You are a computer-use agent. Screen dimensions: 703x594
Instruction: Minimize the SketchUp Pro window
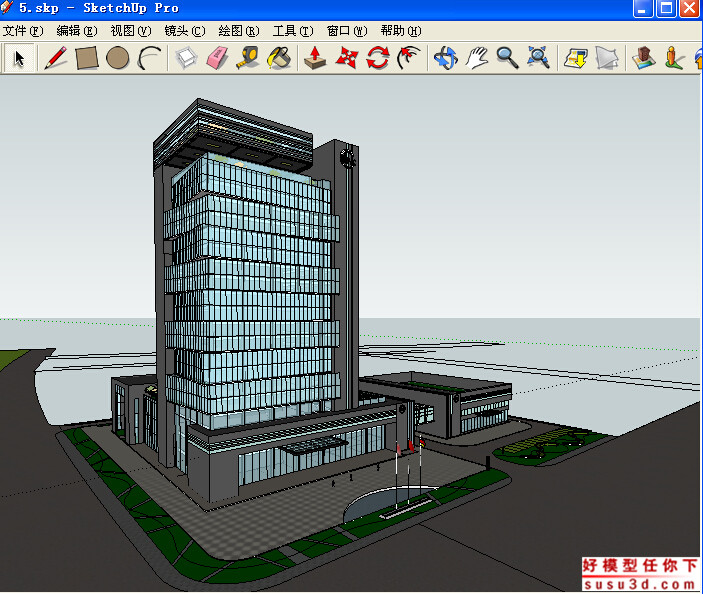click(x=643, y=9)
